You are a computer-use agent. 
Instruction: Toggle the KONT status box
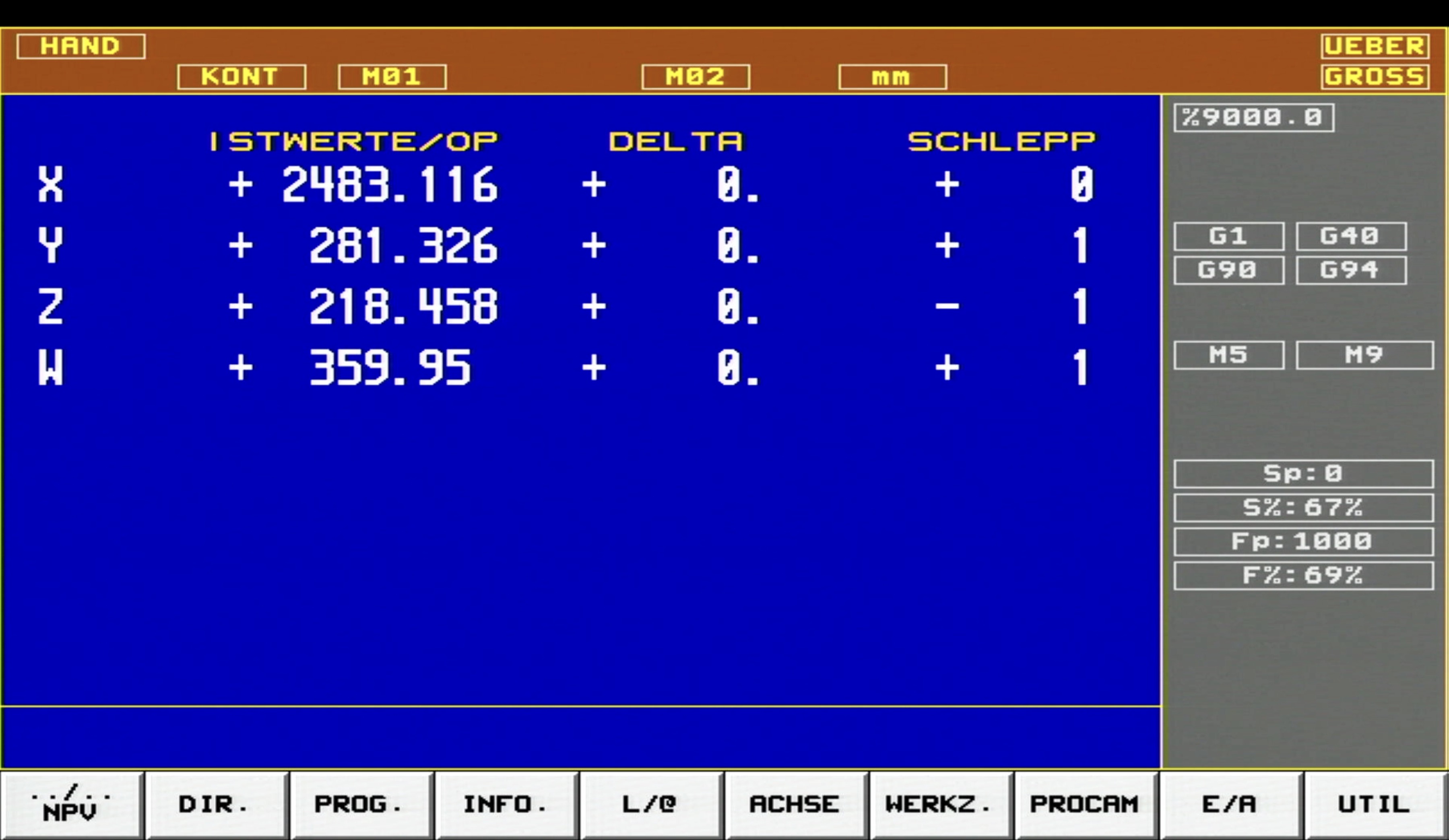[x=242, y=77]
